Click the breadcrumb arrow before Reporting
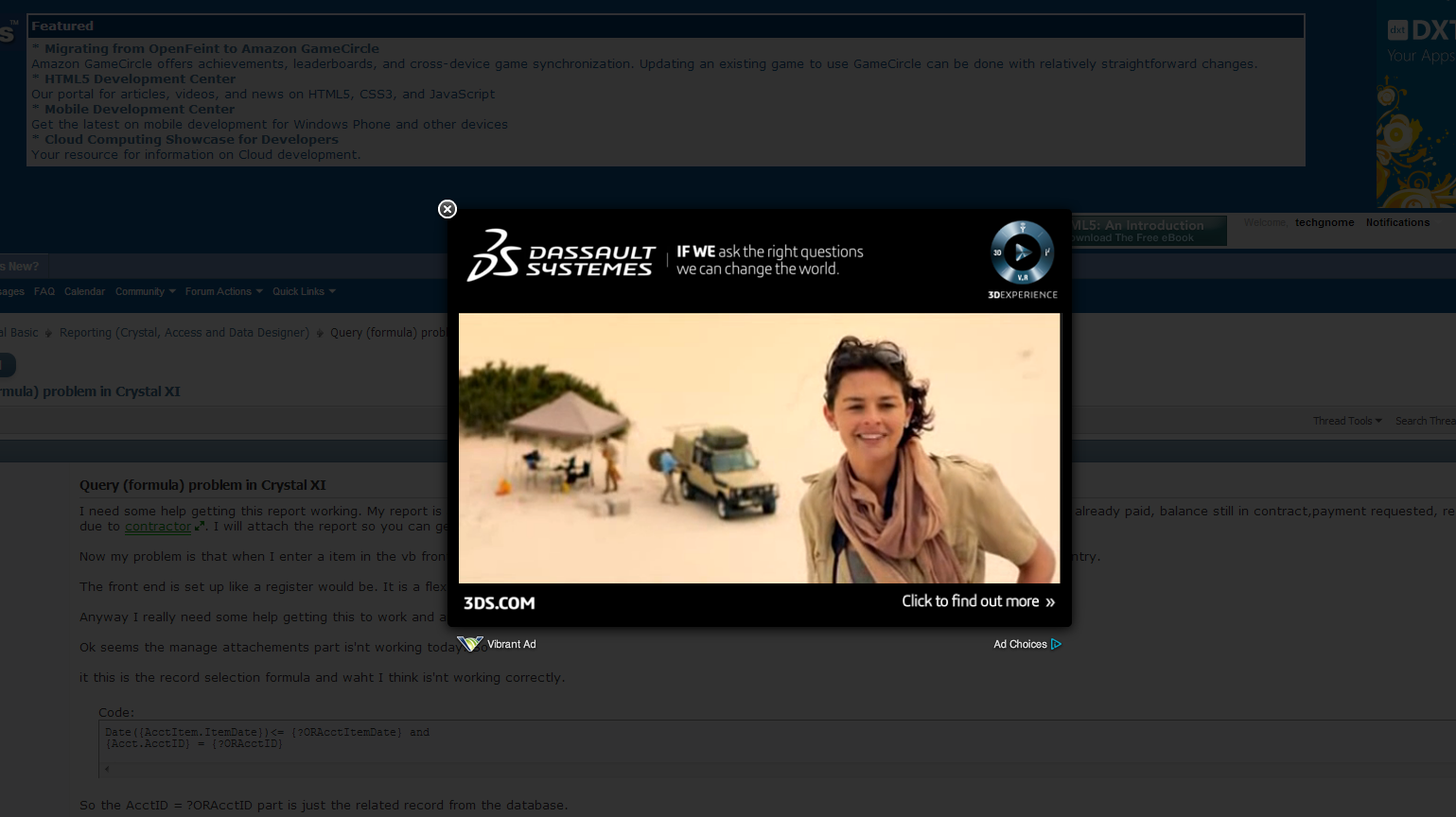This screenshot has width=1456, height=817. pyautogui.click(x=48, y=333)
